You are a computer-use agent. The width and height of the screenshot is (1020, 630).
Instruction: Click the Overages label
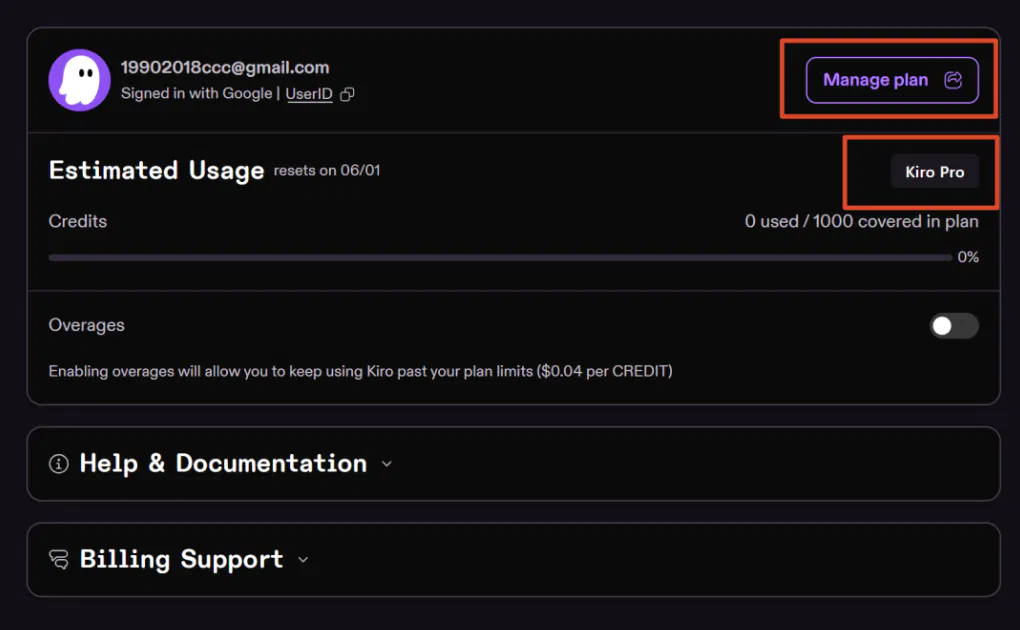(87, 325)
